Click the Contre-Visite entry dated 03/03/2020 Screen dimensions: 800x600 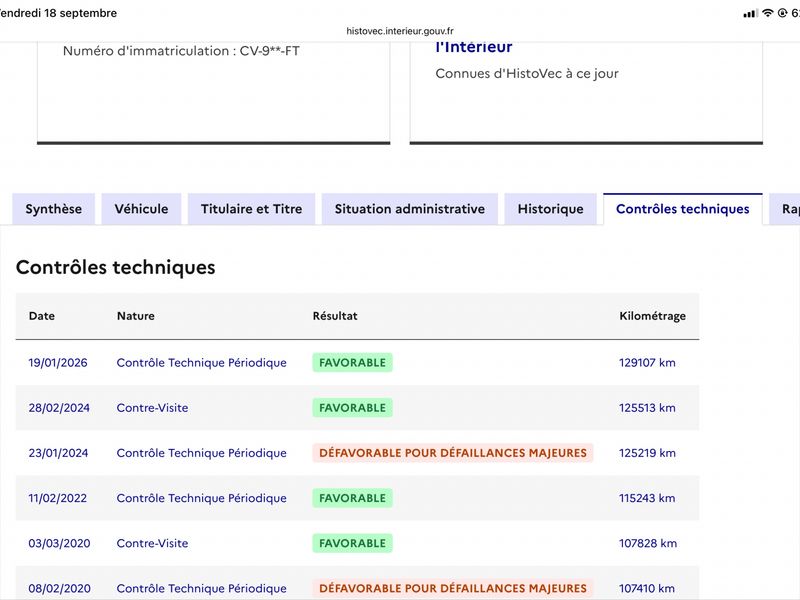click(x=153, y=543)
